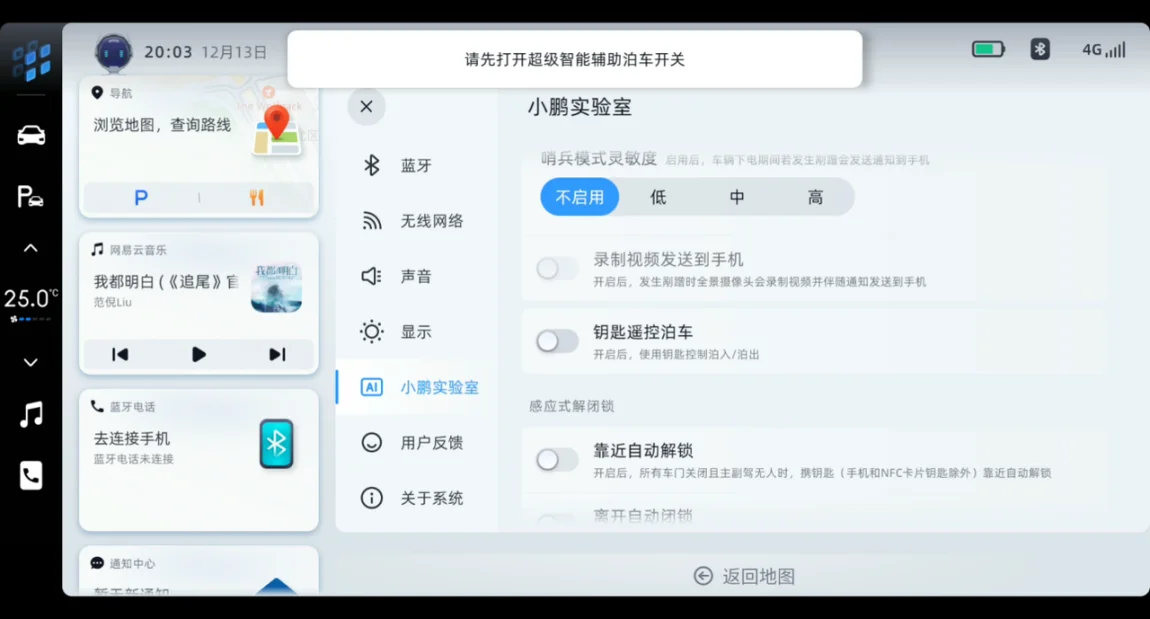Open vehicle controls car icon
Image resolution: width=1150 pixels, height=619 pixels.
[31, 136]
